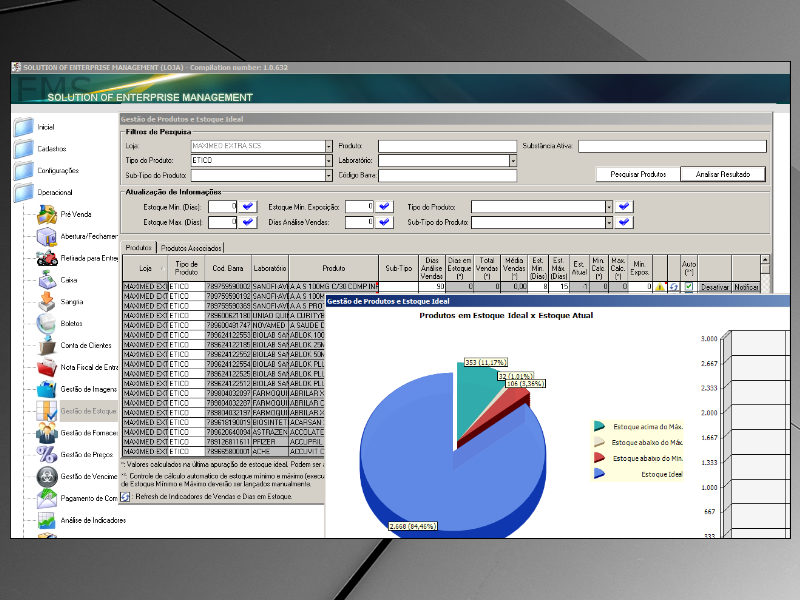The height and width of the screenshot is (600, 800).
Task: Toggle Auto checkbox in first row
Action: [x=689, y=287]
